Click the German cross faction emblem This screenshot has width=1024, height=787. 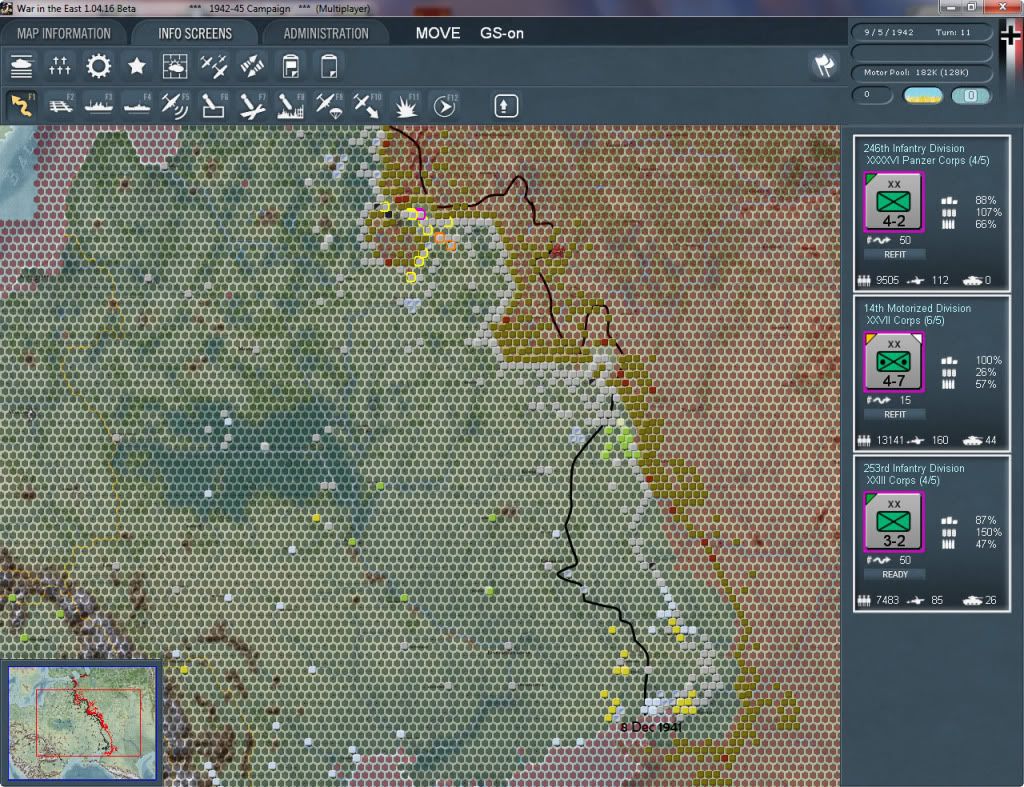(1011, 34)
